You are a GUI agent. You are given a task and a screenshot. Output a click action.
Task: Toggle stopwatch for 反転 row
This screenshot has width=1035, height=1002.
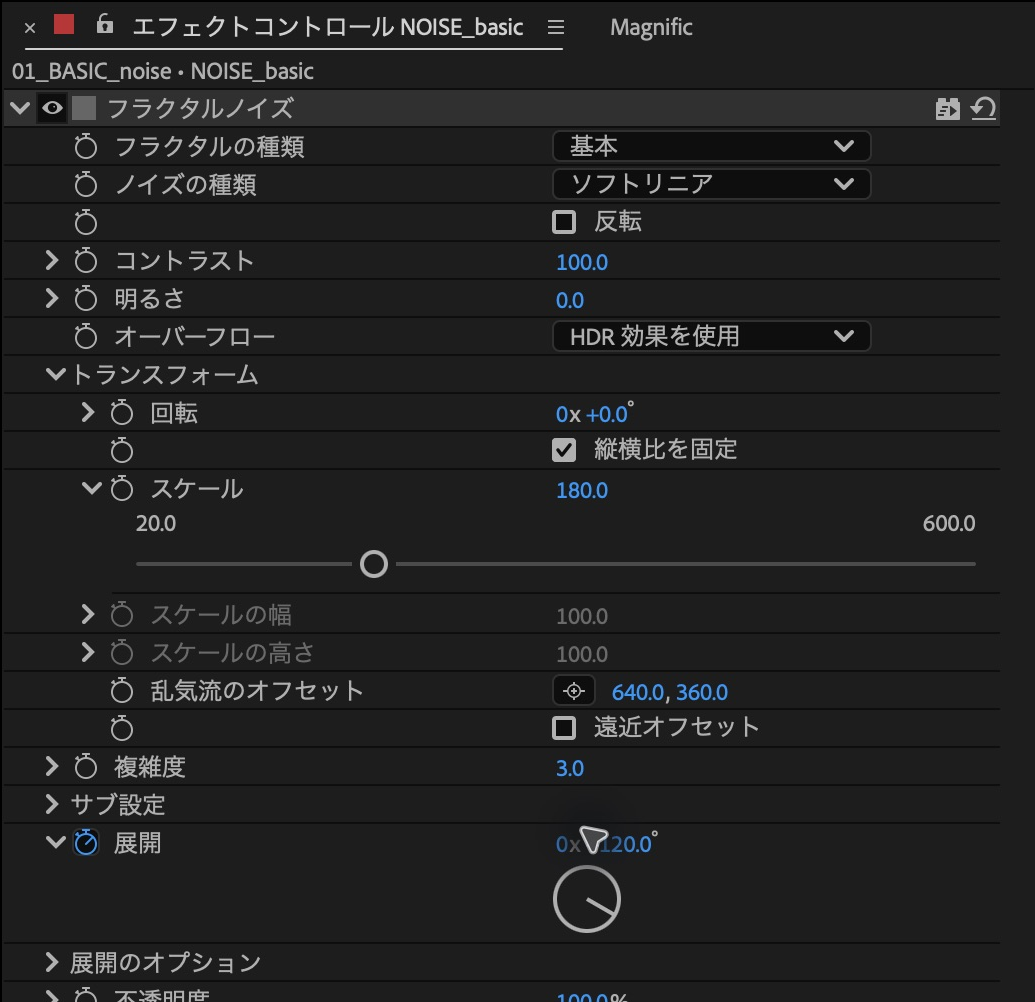pos(86,222)
